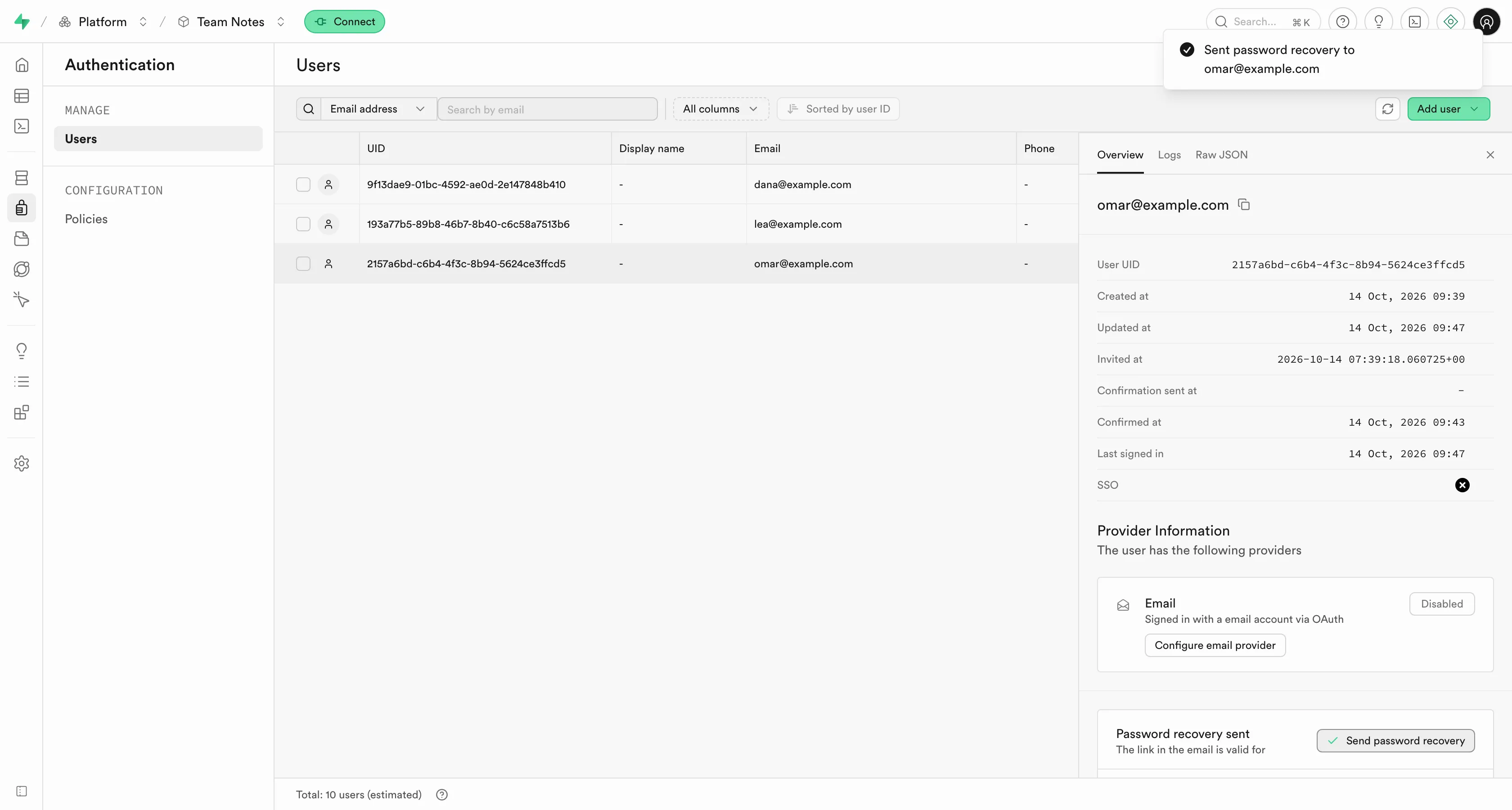The height and width of the screenshot is (810, 1512).
Task: Open the SQL Editor sidebar icon
Action: [22, 126]
